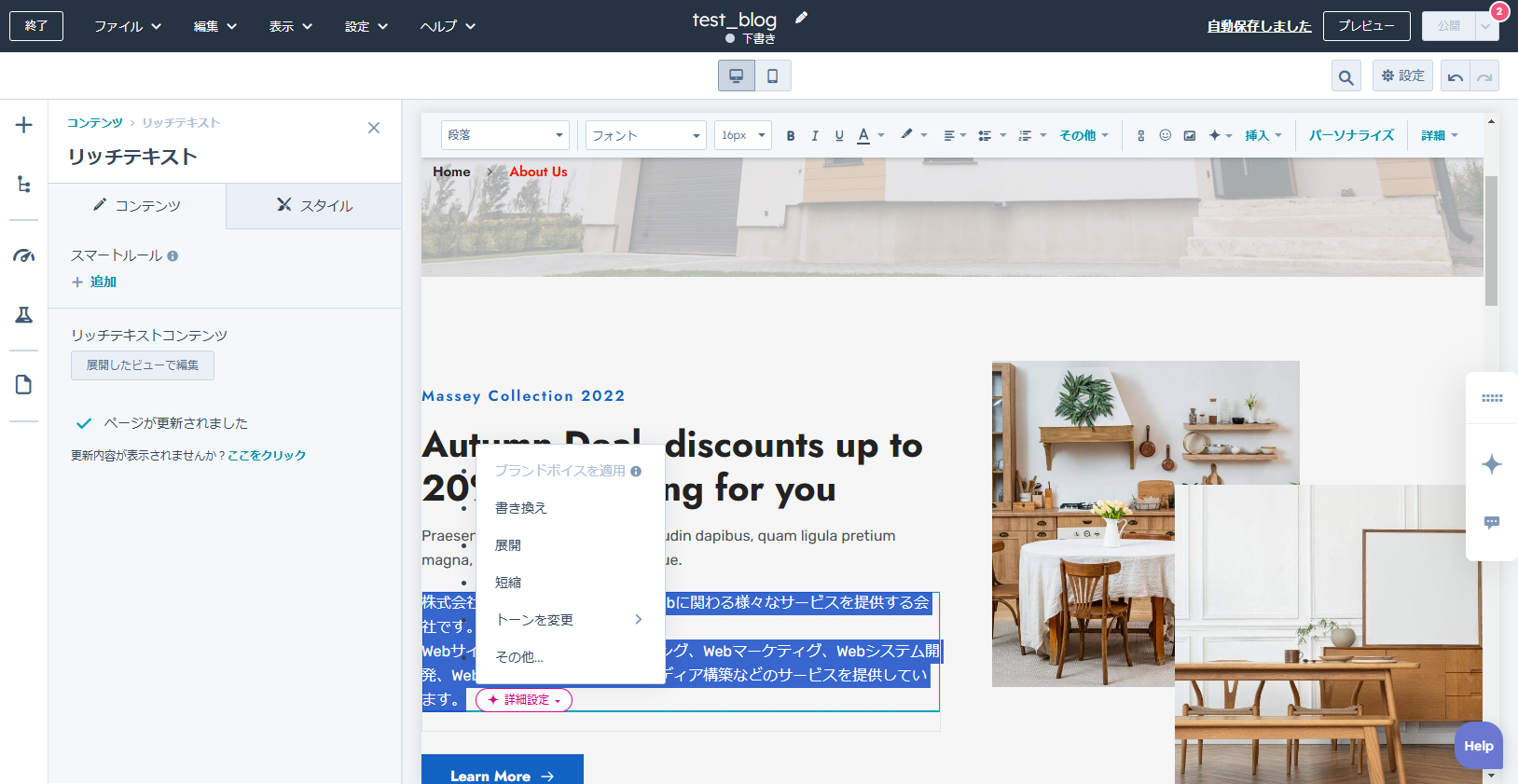Toggle bold formatting in the text toolbar
This screenshot has width=1518, height=784.
791,136
